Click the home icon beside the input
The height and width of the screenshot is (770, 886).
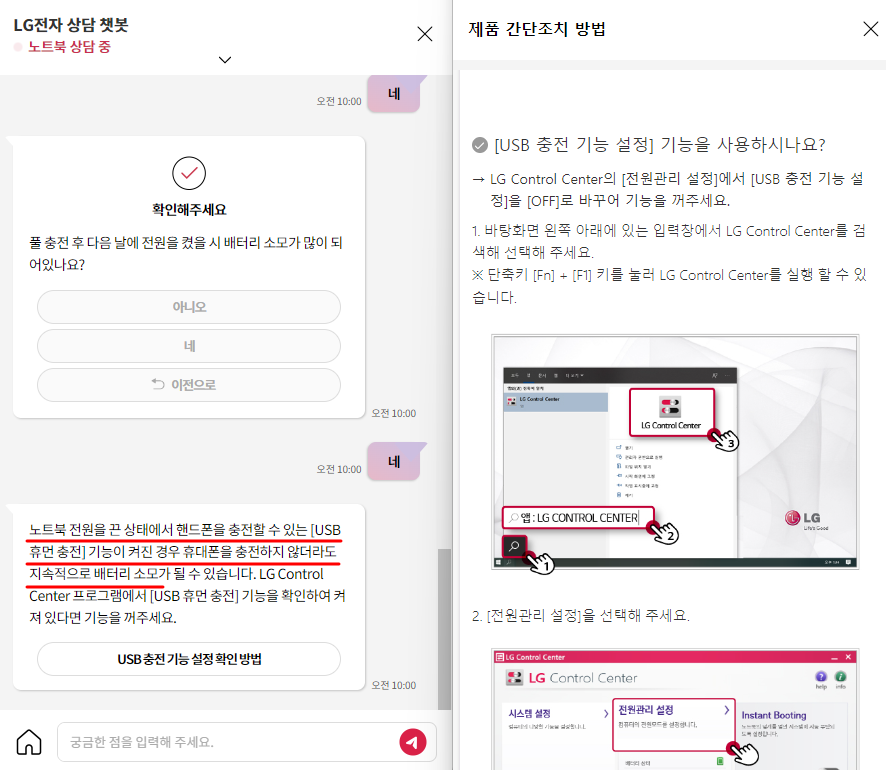[29, 742]
